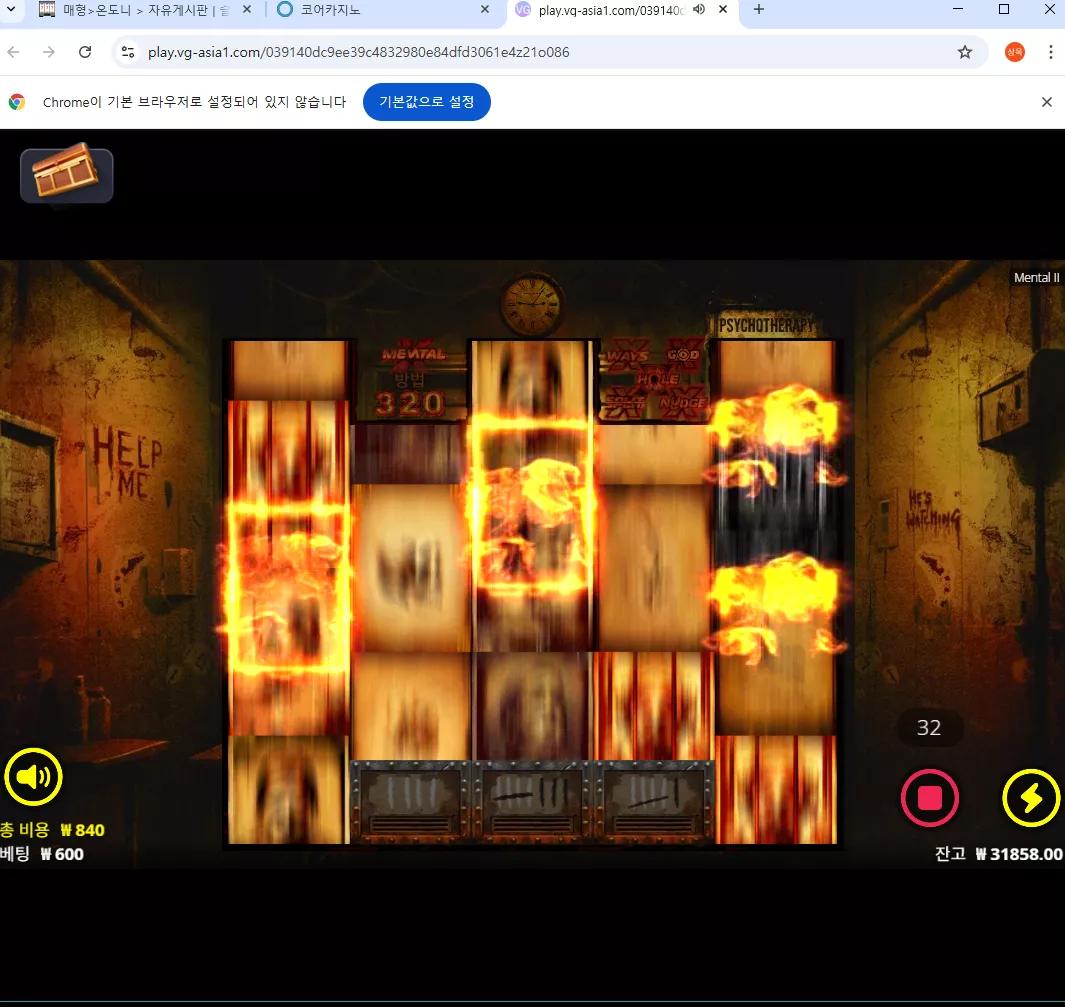Maximize the Chrome window
Viewport: 1065px width, 1007px height.
click(1004, 10)
